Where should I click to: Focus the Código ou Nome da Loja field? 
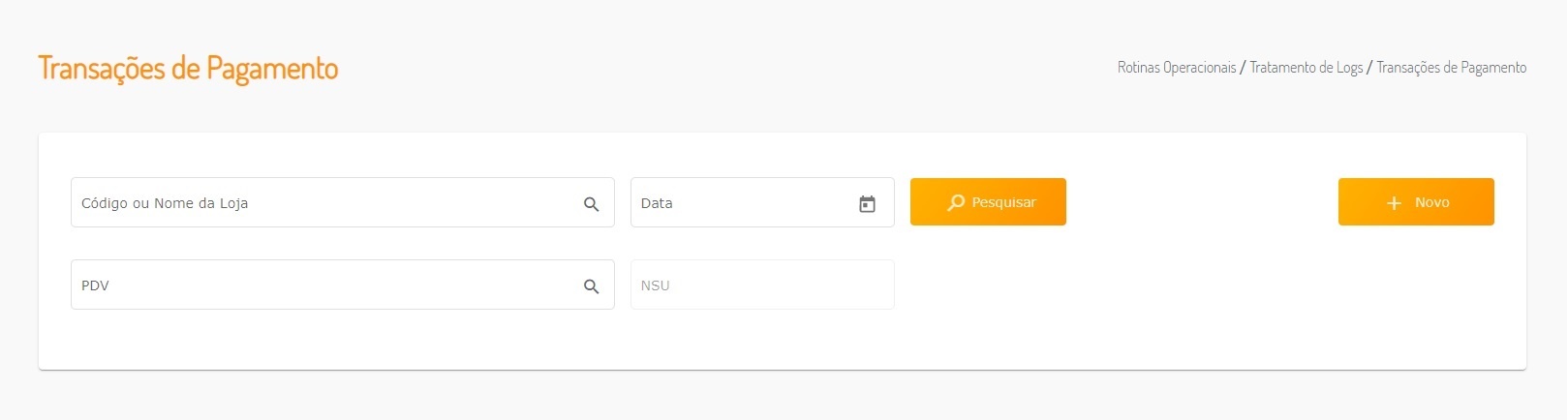click(x=320, y=203)
